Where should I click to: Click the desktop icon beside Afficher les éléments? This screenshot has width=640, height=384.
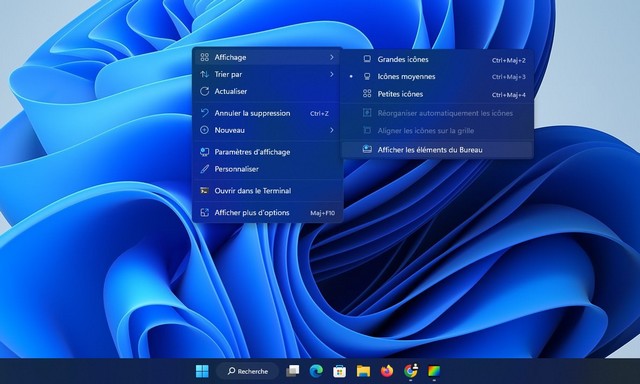(x=367, y=149)
